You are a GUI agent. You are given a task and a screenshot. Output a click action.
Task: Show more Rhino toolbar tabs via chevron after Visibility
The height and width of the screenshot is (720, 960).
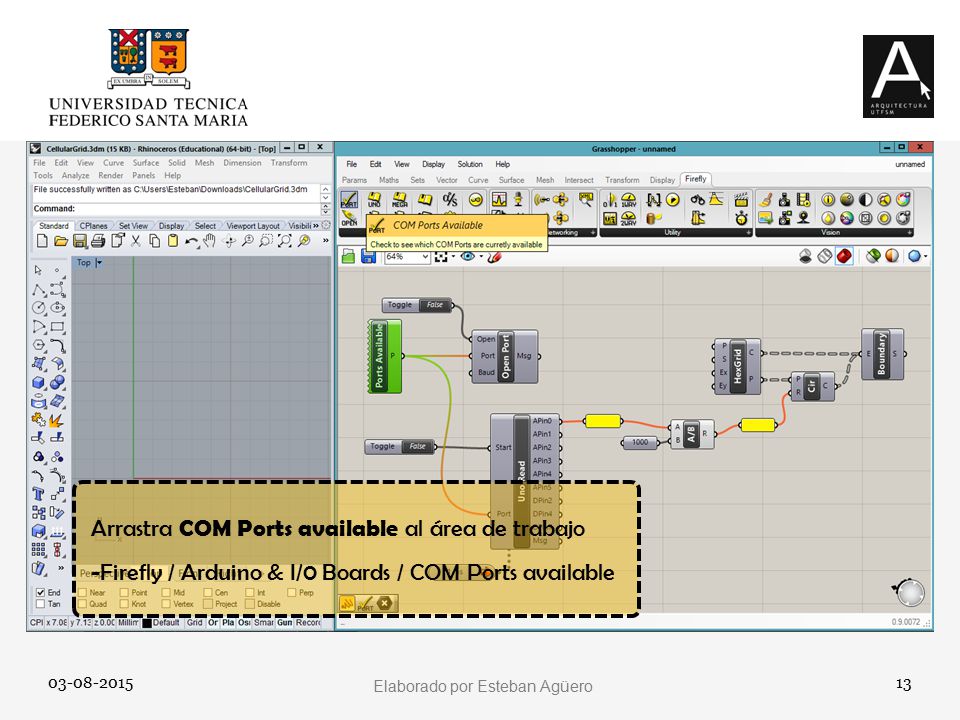(x=316, y=226)
